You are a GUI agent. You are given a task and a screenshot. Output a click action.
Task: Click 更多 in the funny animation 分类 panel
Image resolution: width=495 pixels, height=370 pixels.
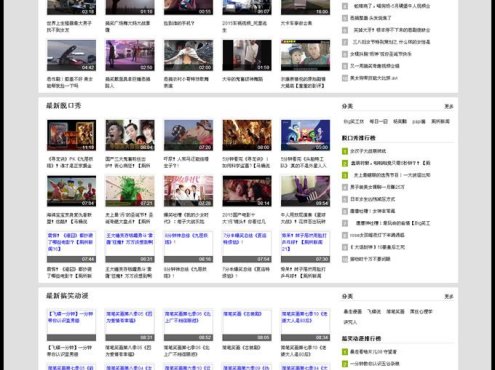tap(449, 296)
